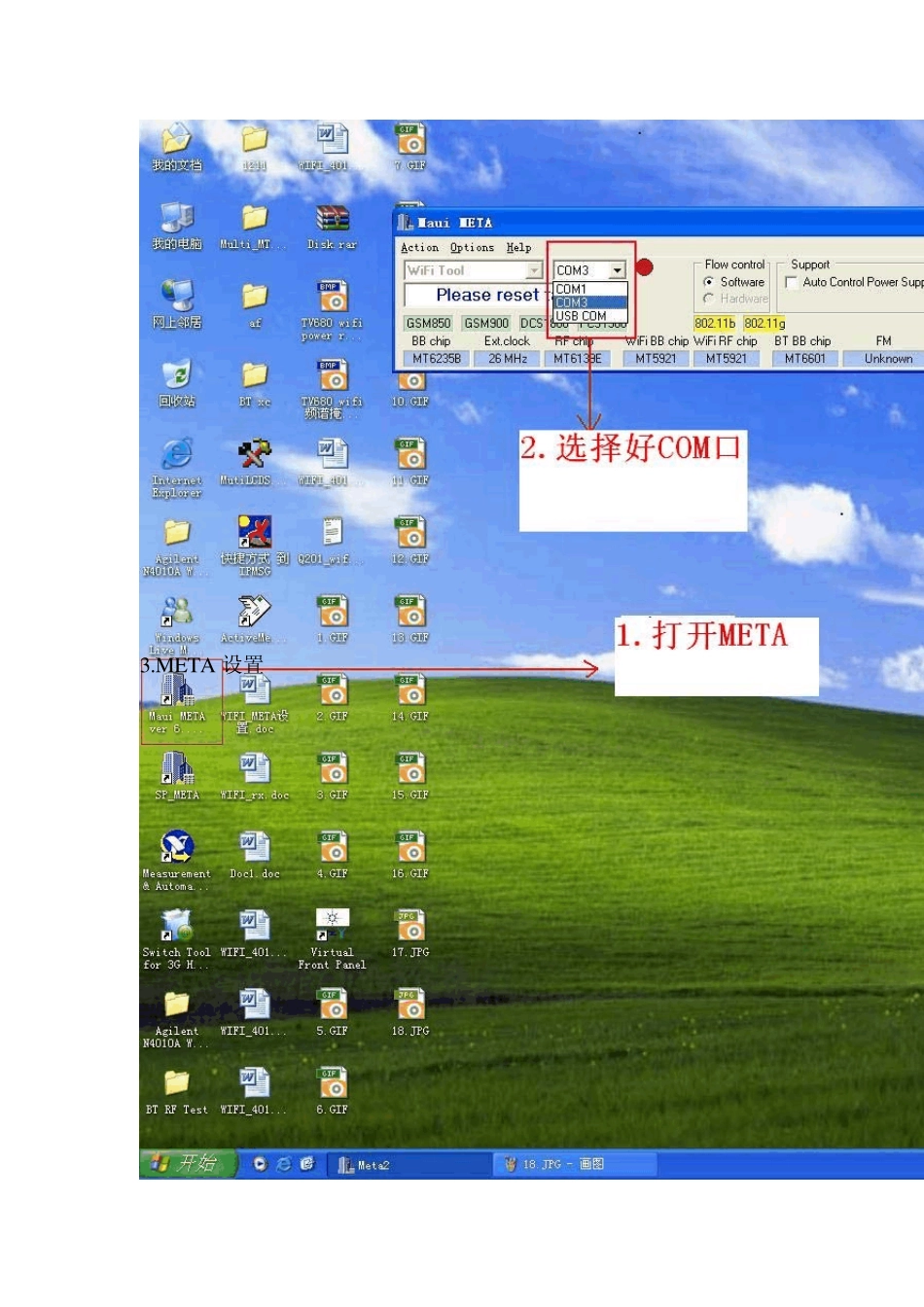Image resolution: width=924 pixels, height=1307 pixels.
Task: Click the GSM850 band label
Action: tap(429, 323)
